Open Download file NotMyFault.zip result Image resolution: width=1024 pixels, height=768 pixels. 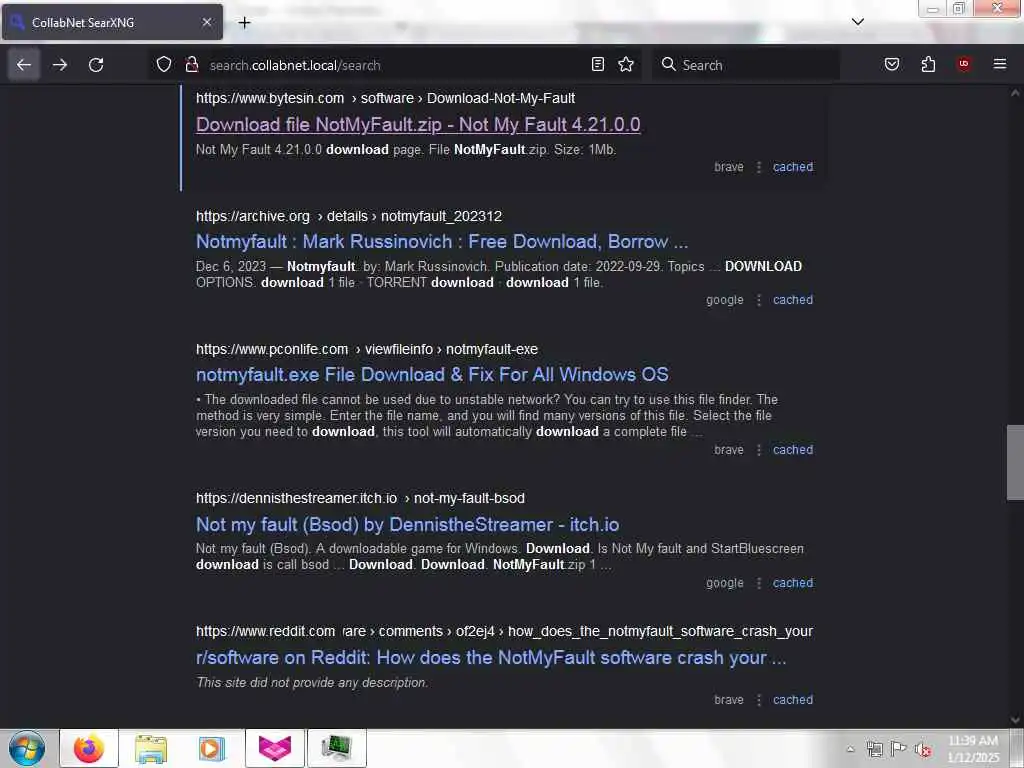point(418,124)
